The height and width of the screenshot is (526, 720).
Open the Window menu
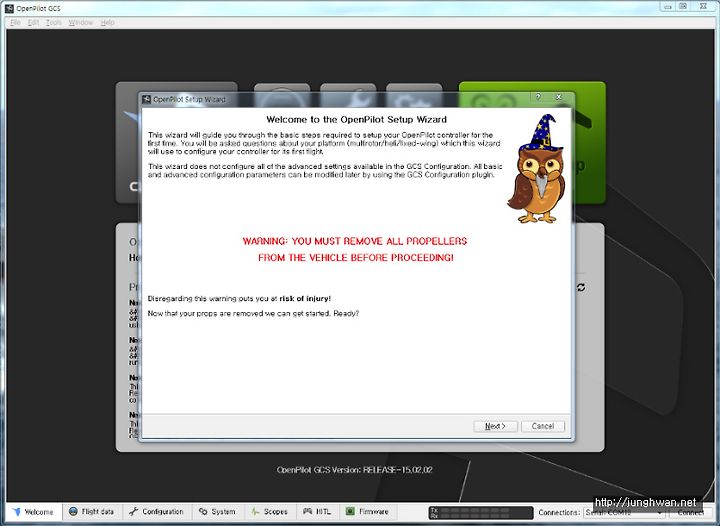(80, 22)
